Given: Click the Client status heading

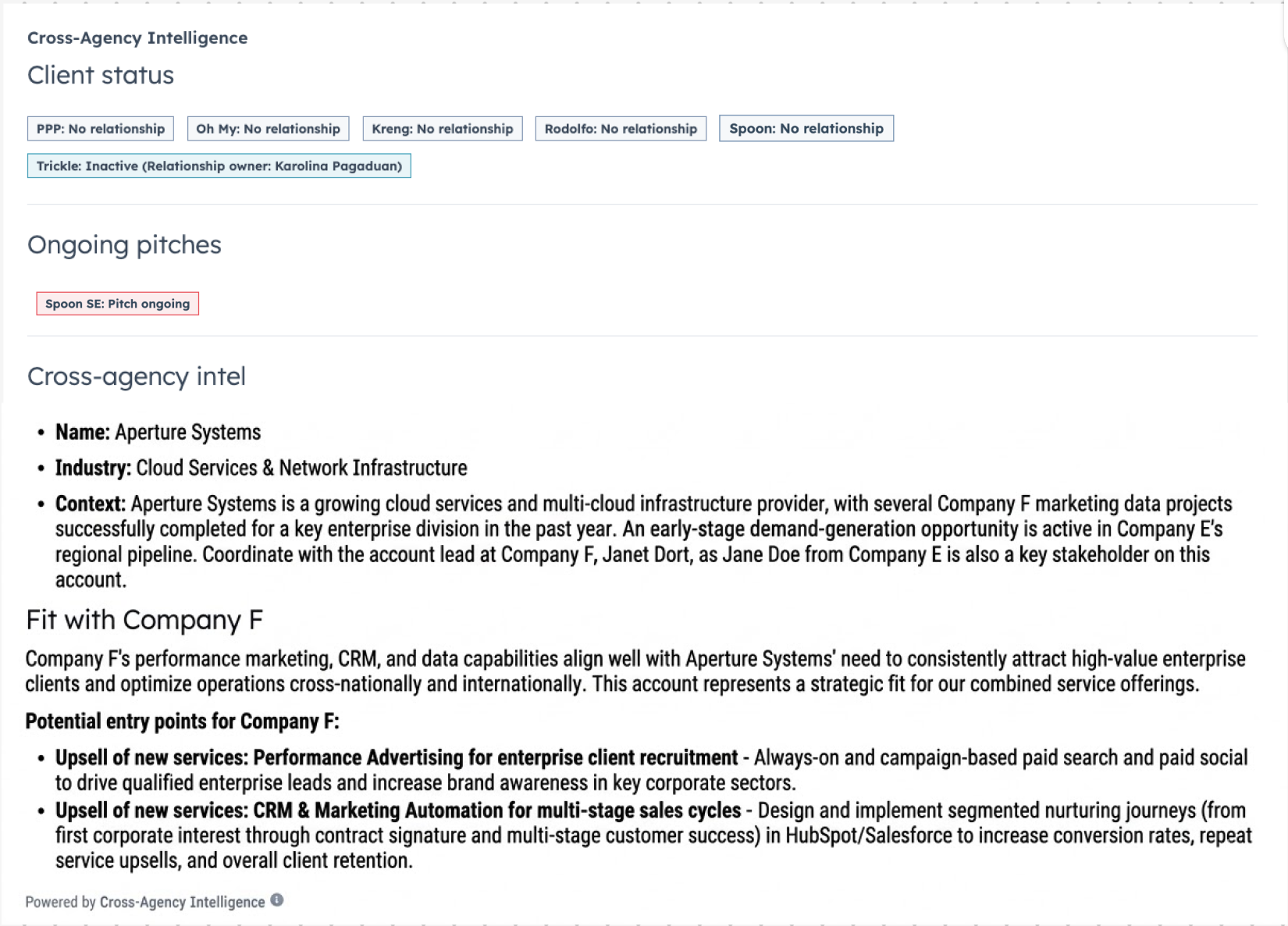Looking at the screenshot, I should click(101, 75).
